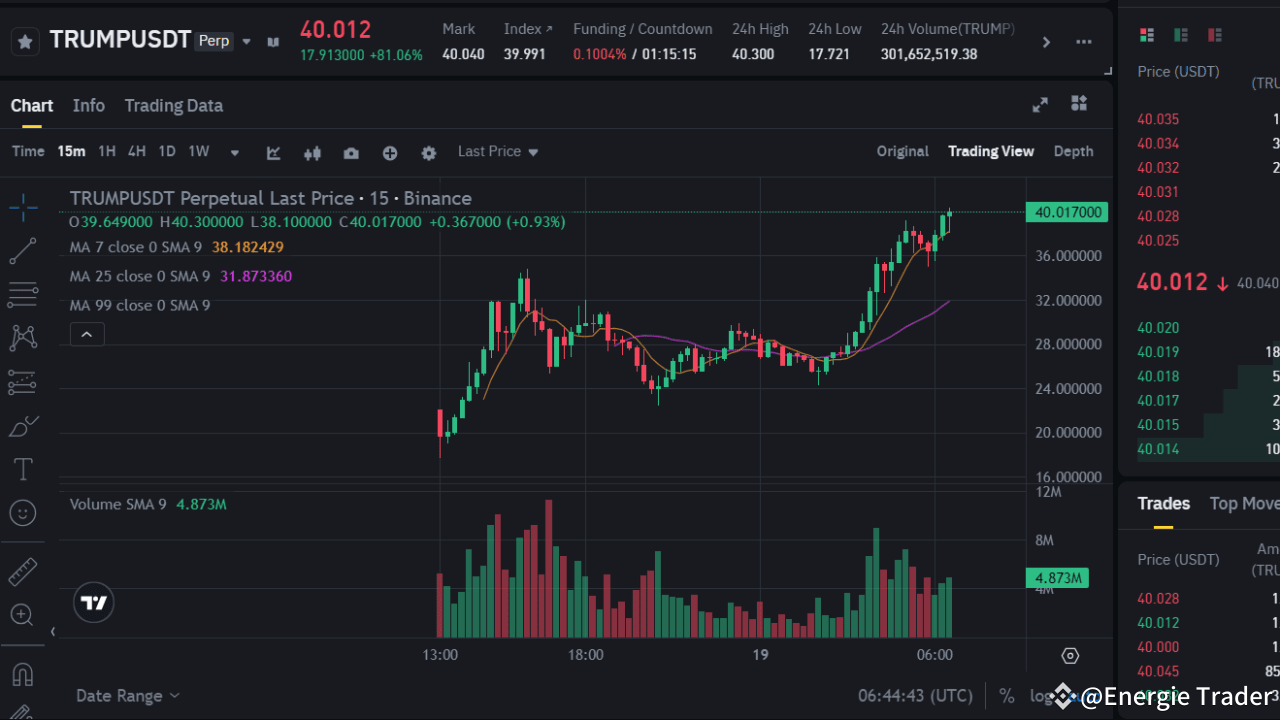
Task: Click the Index price link label
Action: [x=527, y=29]
